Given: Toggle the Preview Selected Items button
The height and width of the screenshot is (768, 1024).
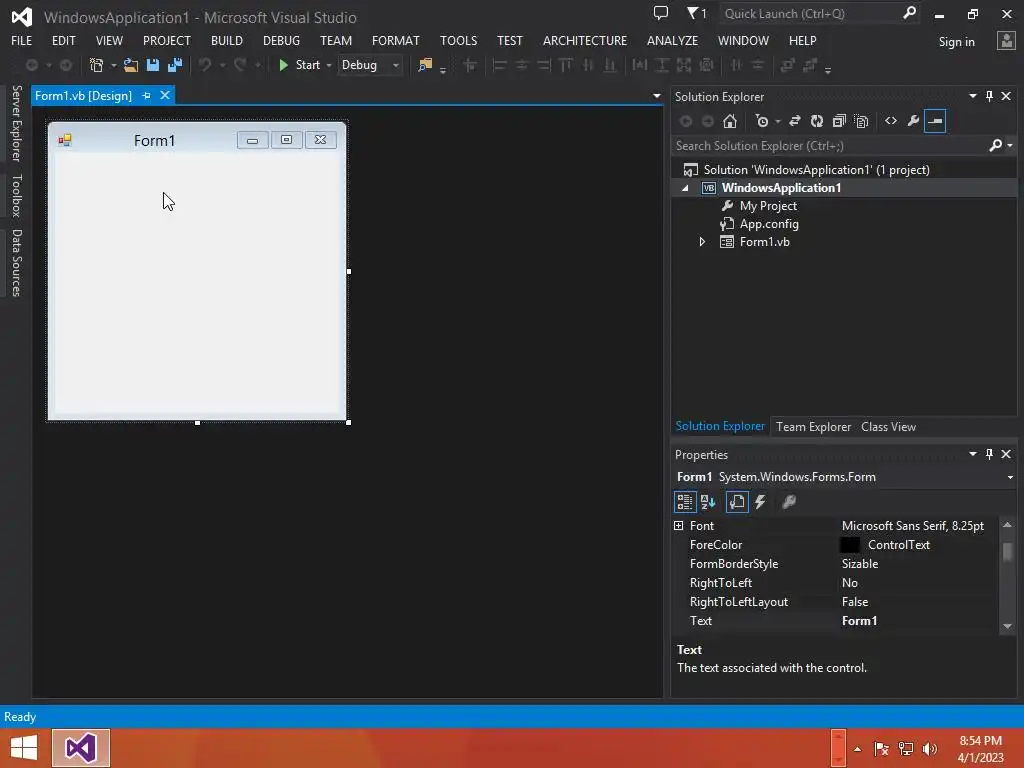Looking at the screenshot, I should click(935, 121).
